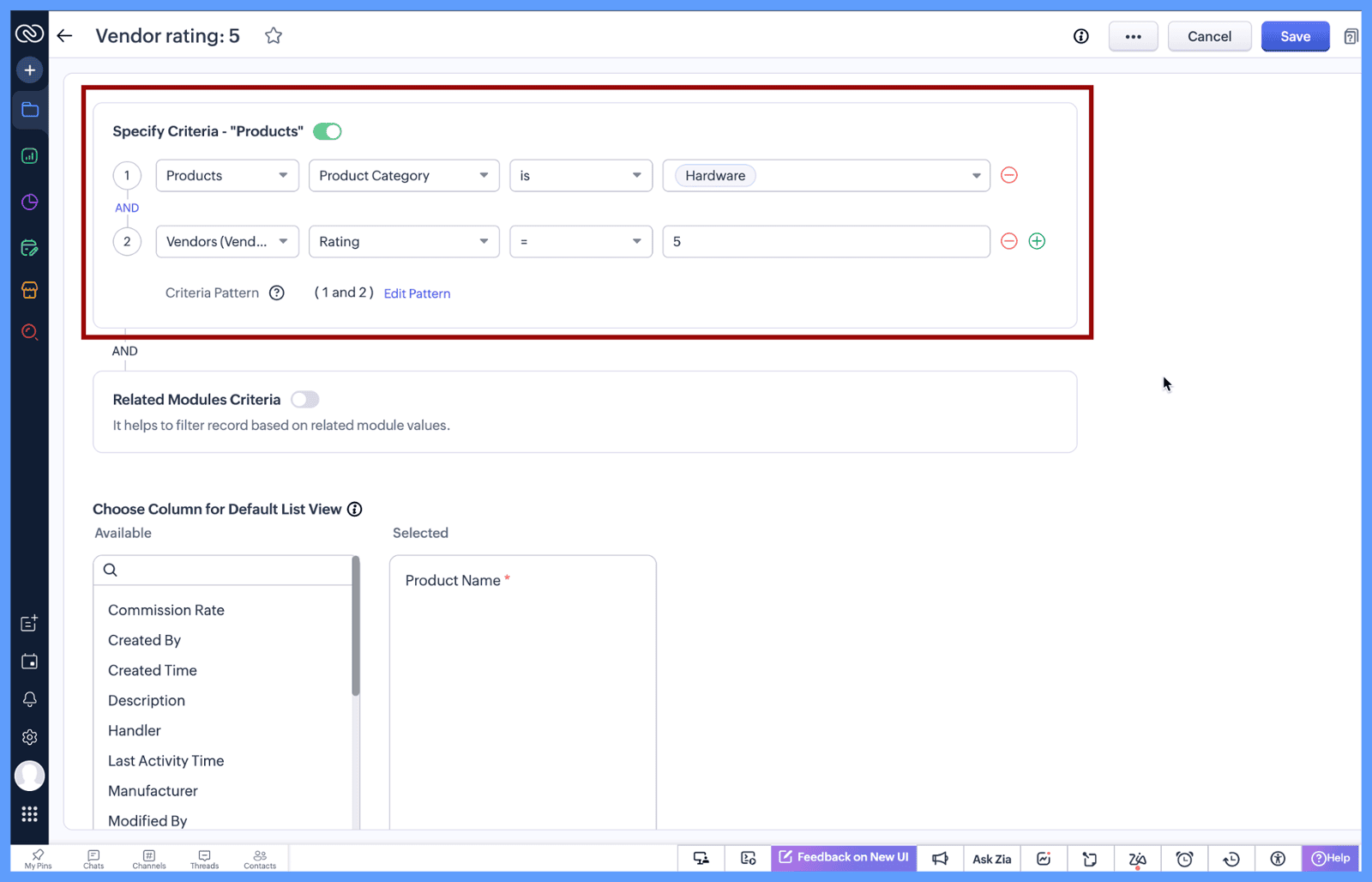
Task: Click the back arrow icon
Action: tap(65, 36)
